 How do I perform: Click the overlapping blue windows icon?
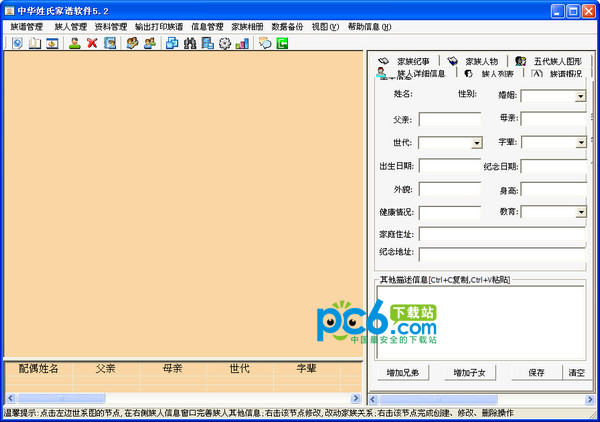(172, 43)
